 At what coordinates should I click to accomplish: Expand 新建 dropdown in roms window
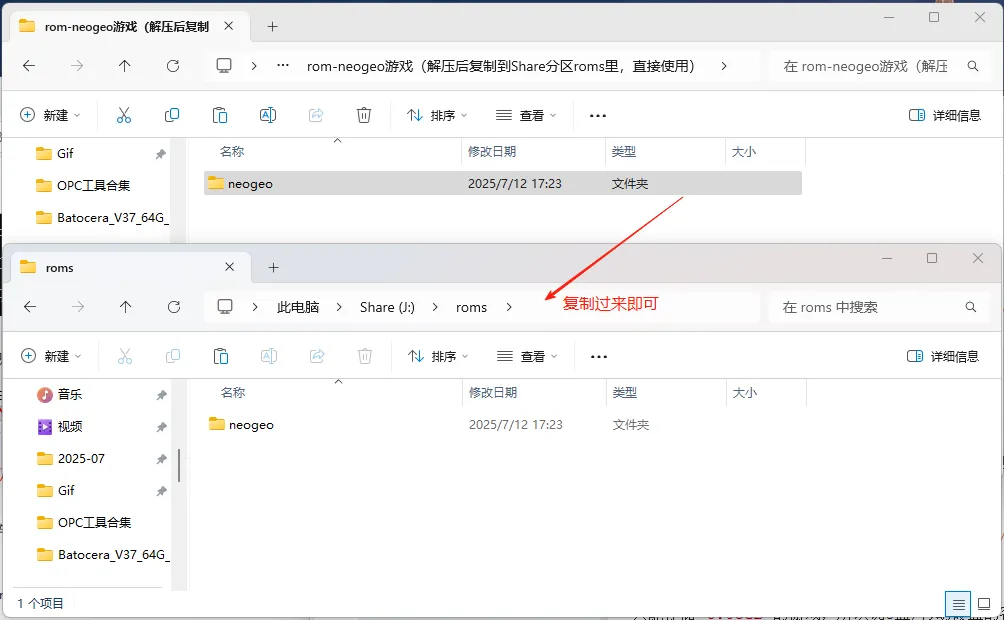click(51, 356)
